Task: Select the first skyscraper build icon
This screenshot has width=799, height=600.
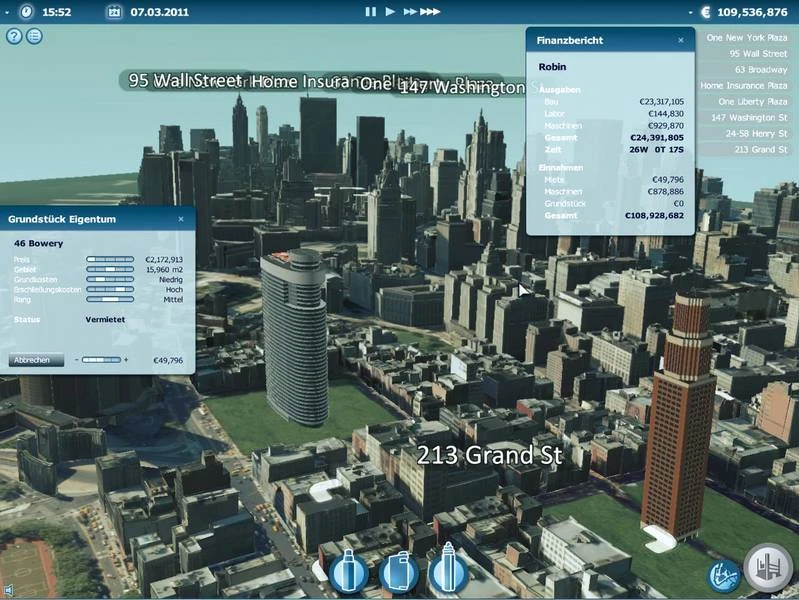Action: pos(349,572)
